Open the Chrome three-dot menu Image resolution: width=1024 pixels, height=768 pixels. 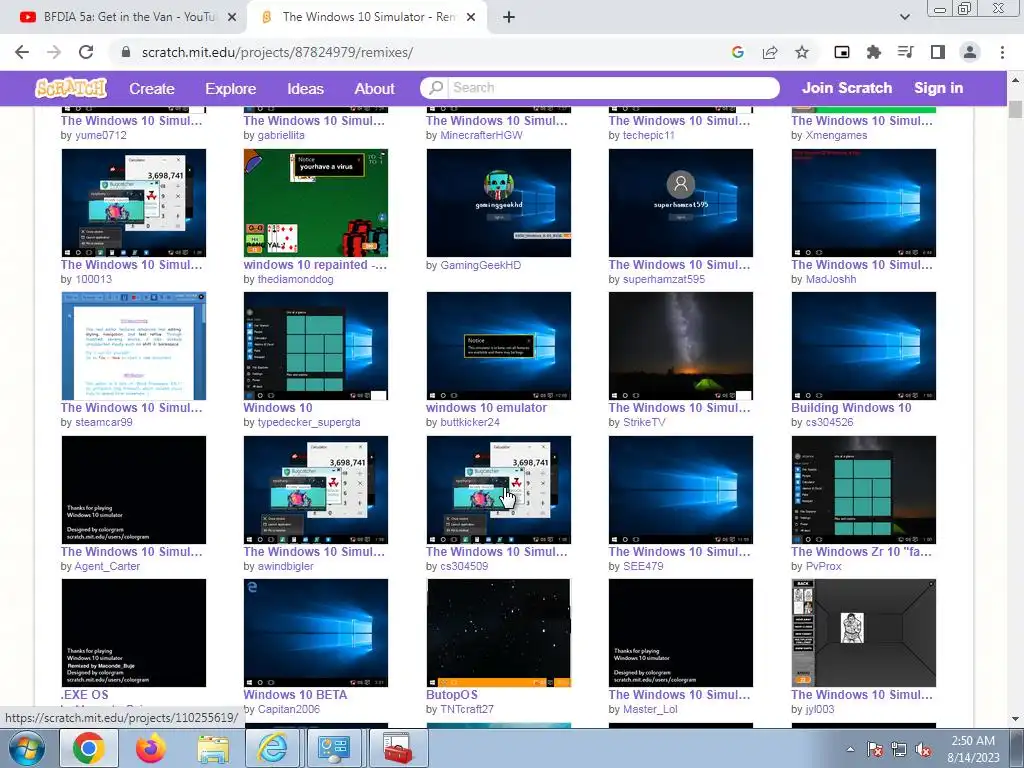click(x=1002, y=52)
